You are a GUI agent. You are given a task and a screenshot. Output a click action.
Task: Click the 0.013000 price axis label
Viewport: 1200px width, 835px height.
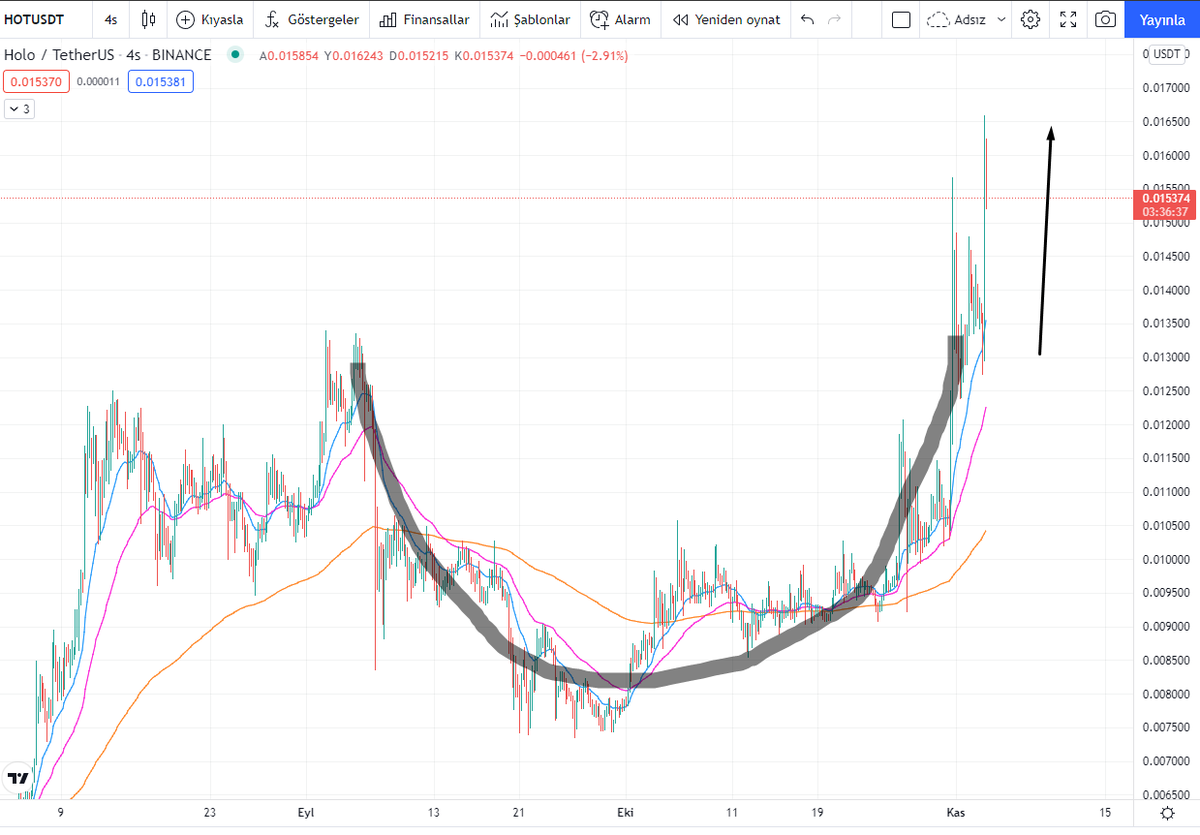(1165, 357)
